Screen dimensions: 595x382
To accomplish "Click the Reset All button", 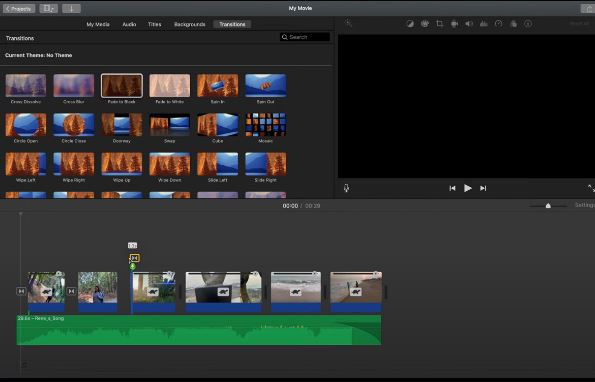I will click(579, 24).
